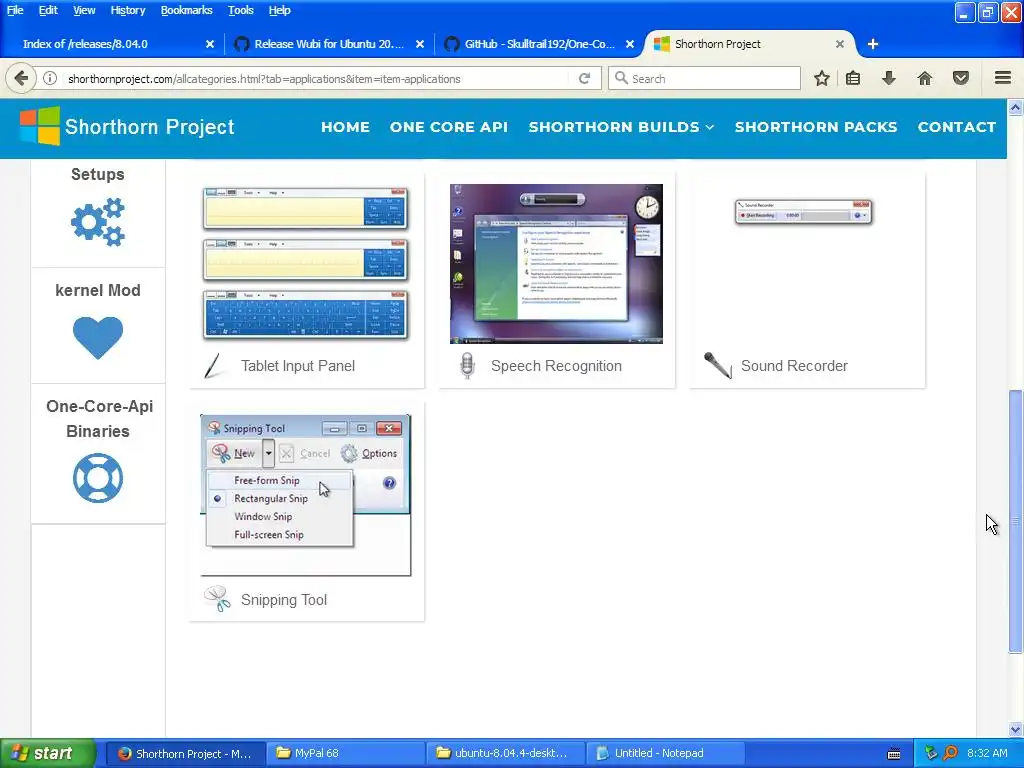Switch to ubuntu-8.04.4-deskt taskbar folder
The width and height of the screenshot is (1024, 768).
[x=507, y=753]
